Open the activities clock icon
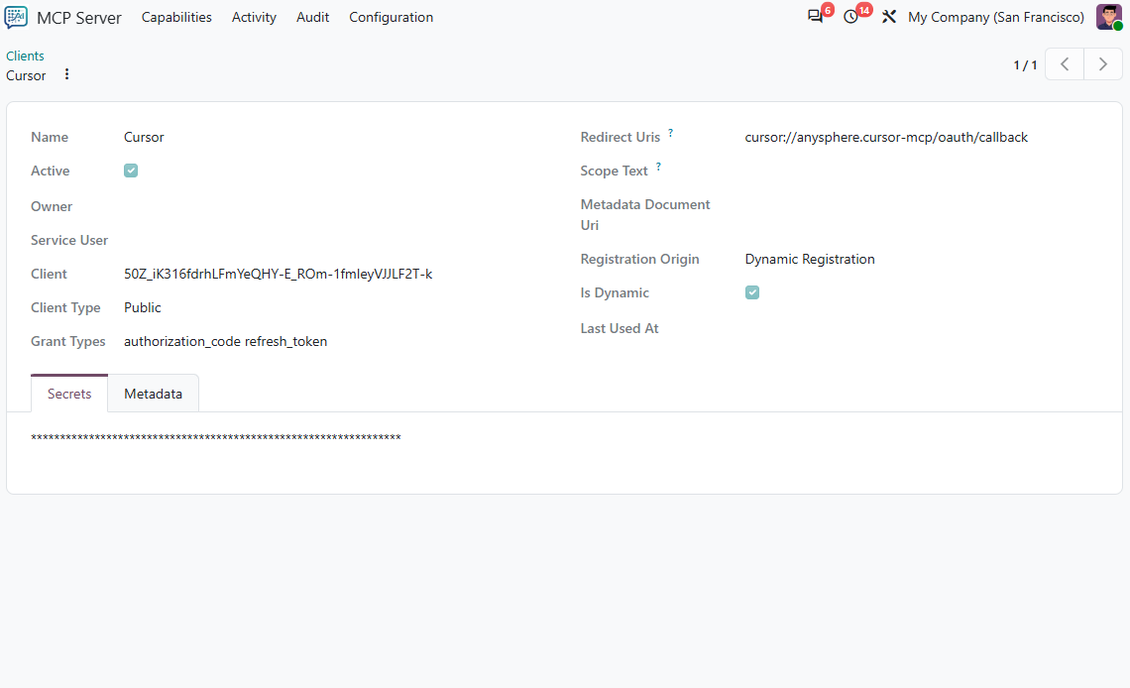Viewport: 1130px width, 688px height. click(851, 17)
